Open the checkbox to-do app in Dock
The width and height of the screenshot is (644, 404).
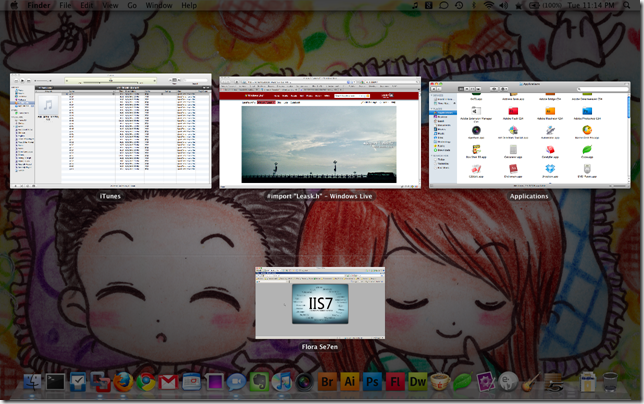78,382
